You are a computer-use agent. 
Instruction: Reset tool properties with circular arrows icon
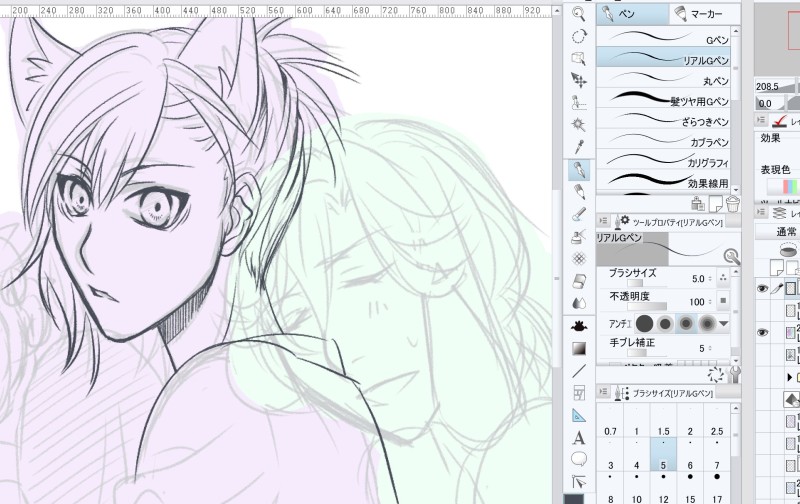pos(716,375)
